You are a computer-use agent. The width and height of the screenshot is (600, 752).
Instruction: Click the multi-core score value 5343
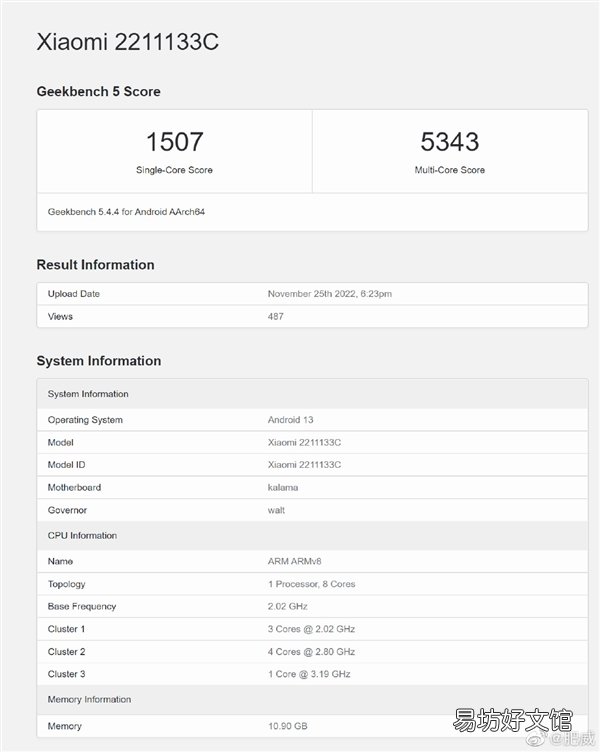(x=450, y=142)
